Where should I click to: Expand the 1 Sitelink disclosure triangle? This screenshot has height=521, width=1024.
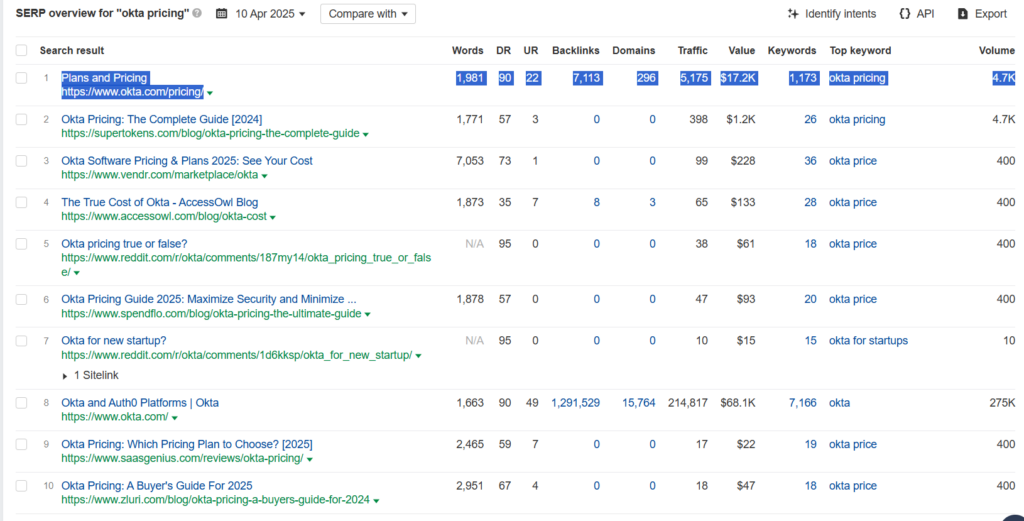(65, 376)
